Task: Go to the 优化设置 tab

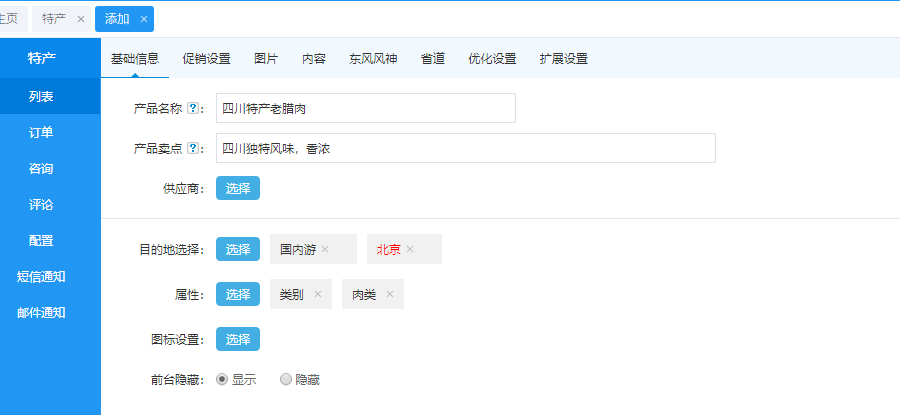Action: click(492, 59)
